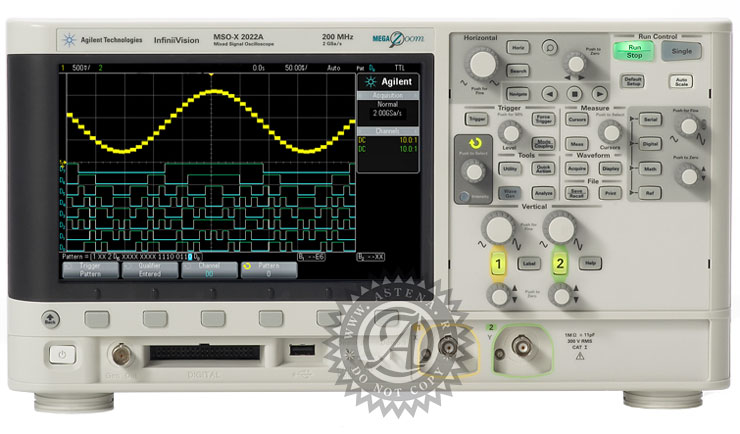
Task: Toggle channel 2 green key
Action: coord(560,264)
